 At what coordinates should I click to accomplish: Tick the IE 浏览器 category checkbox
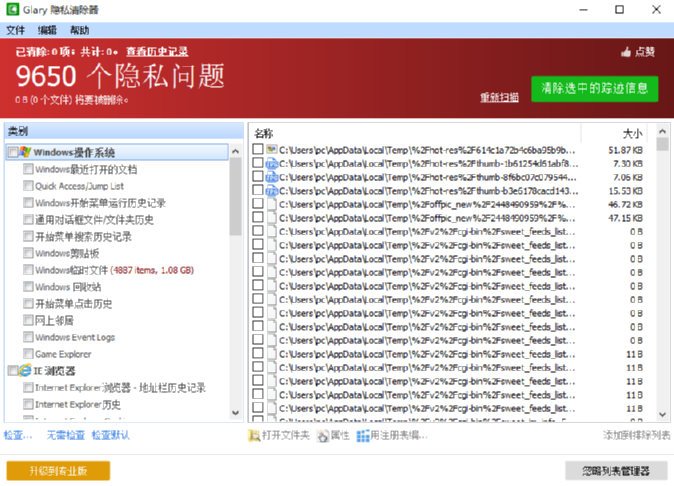coord(13,370)
